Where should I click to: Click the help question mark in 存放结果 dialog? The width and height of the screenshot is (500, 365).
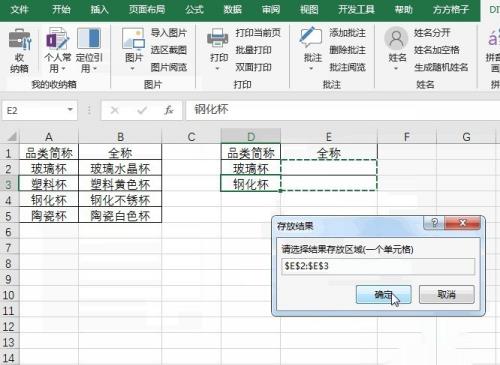(434, 223)
